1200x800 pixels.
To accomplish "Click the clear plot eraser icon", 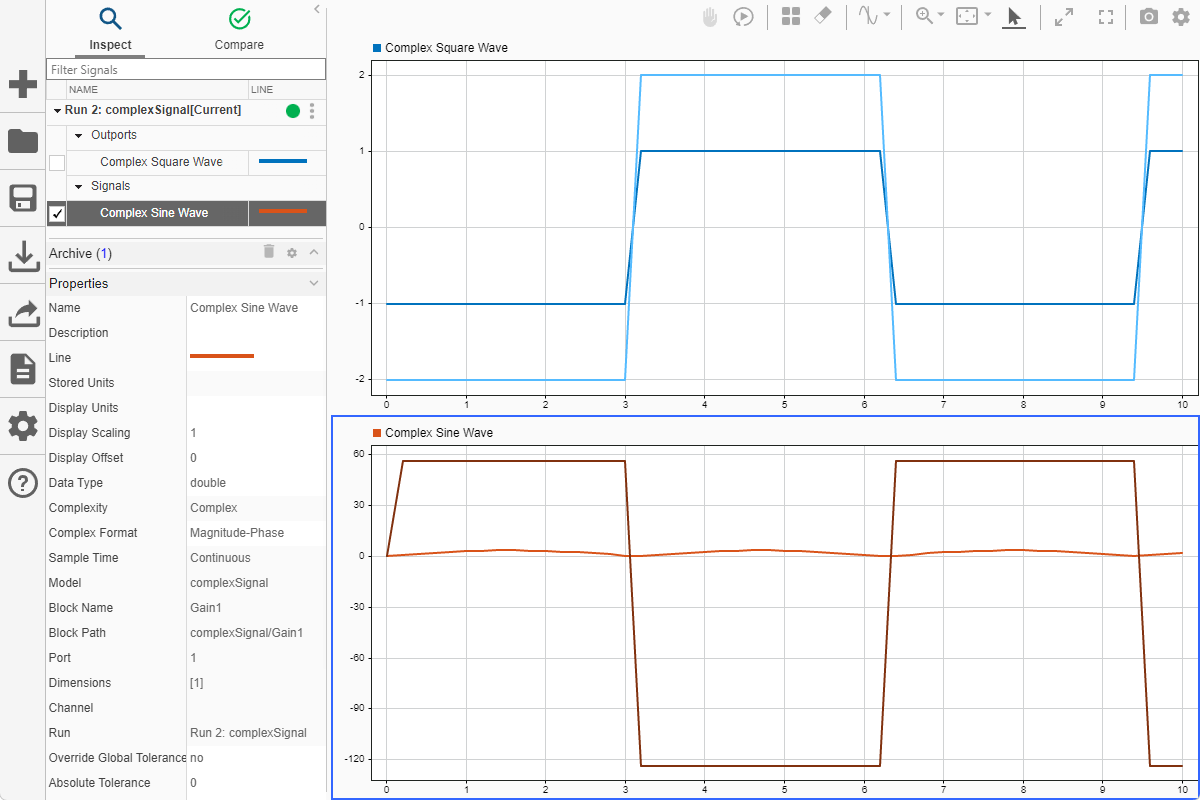I will tap(823, 17).
